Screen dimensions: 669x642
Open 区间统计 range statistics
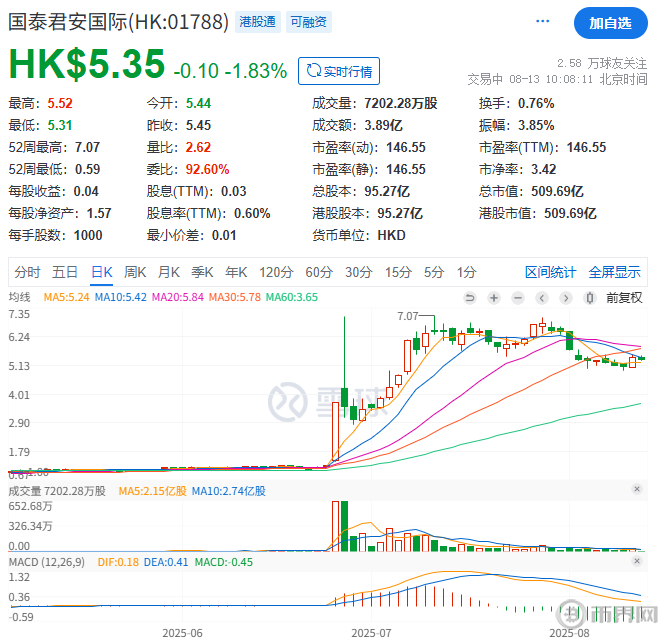point(550,272)
